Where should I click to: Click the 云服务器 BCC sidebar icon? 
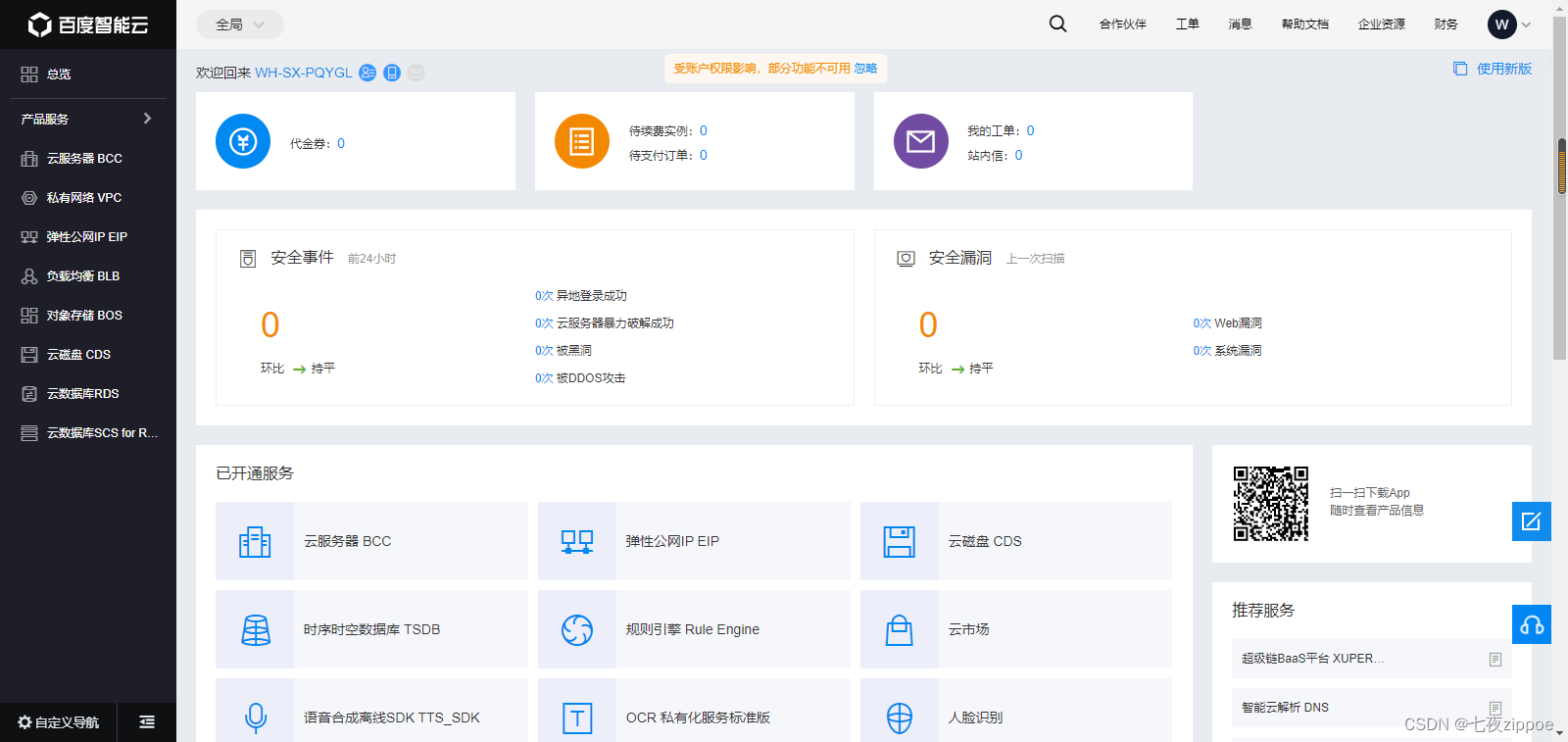coord(29,158)
